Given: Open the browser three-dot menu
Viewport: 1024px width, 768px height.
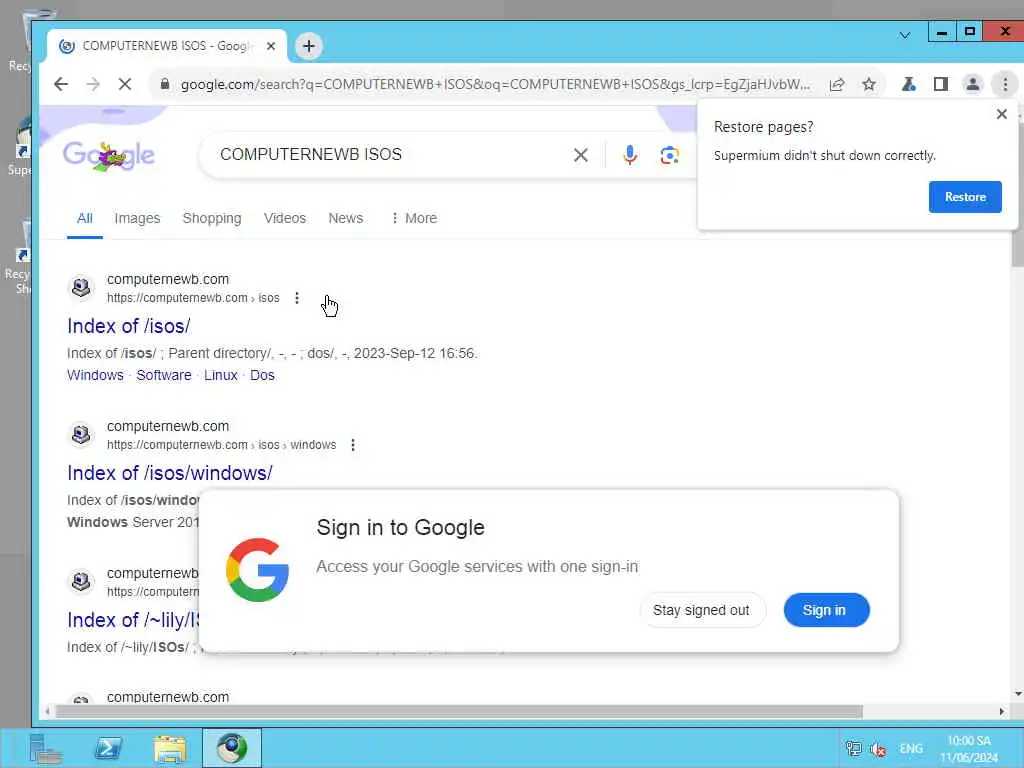Looking at the screenshot, I should (1005, 84).
